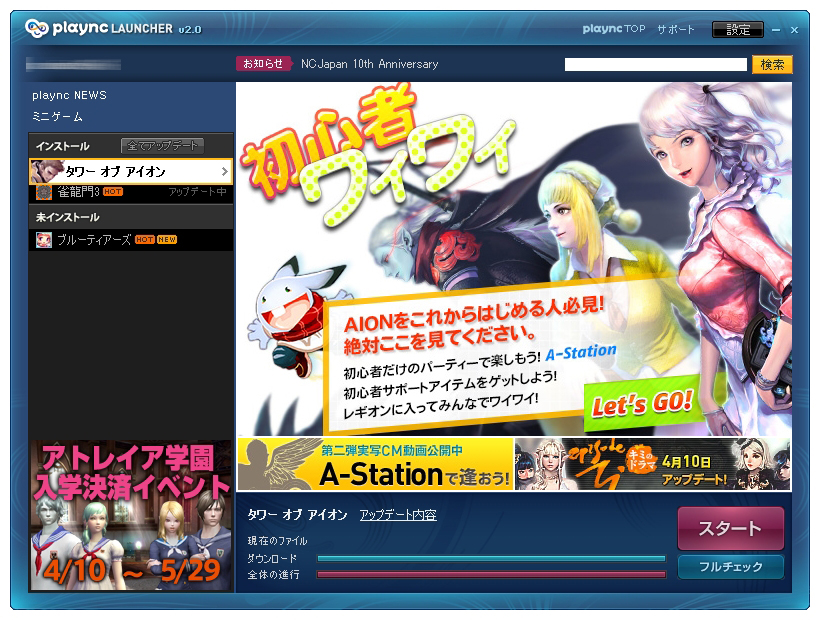The image size is (820, 620).
Task: Open the 初心者ワイワイ main banner
Action: click(514, 259)
